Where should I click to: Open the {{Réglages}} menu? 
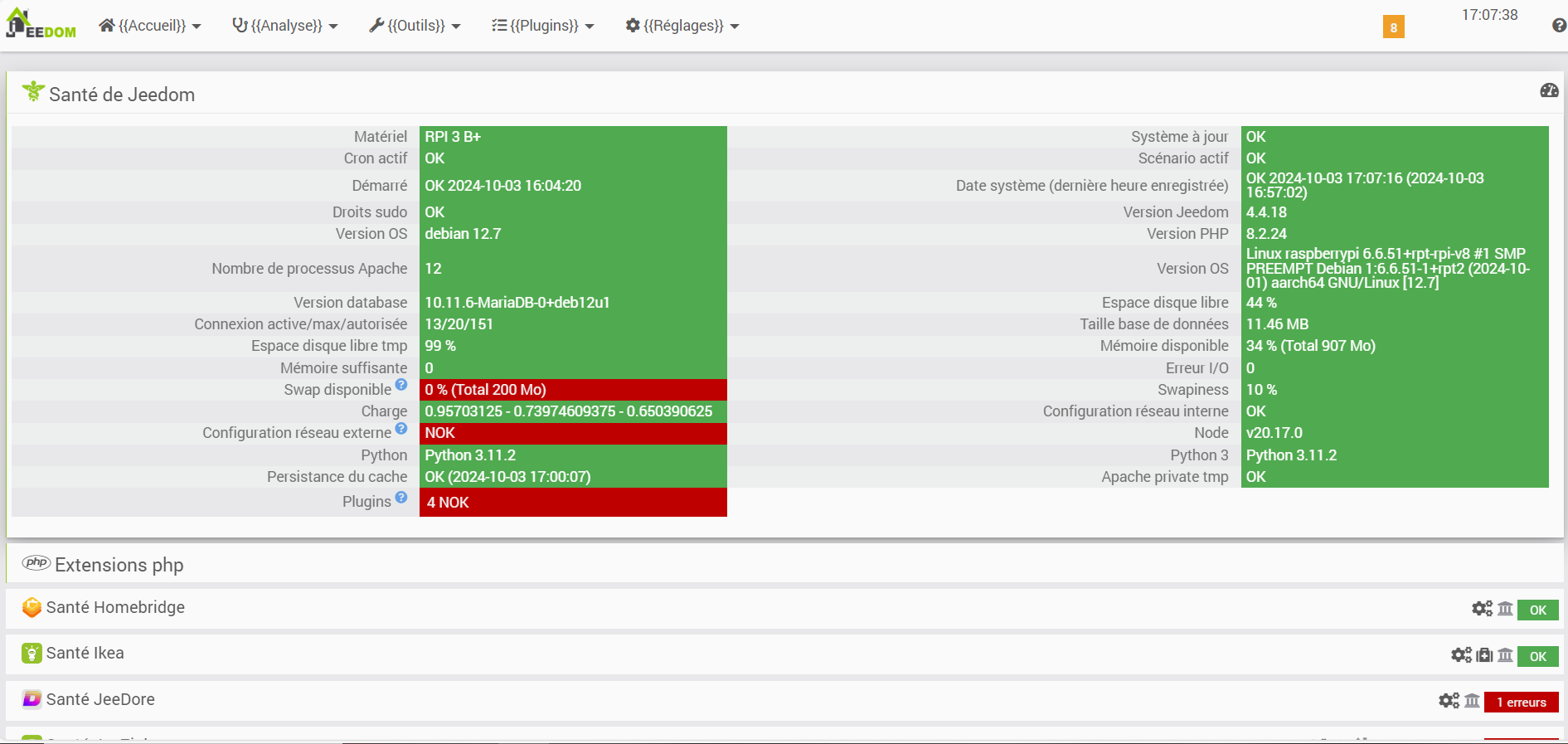pyautogui.click(x=682, y=26)
